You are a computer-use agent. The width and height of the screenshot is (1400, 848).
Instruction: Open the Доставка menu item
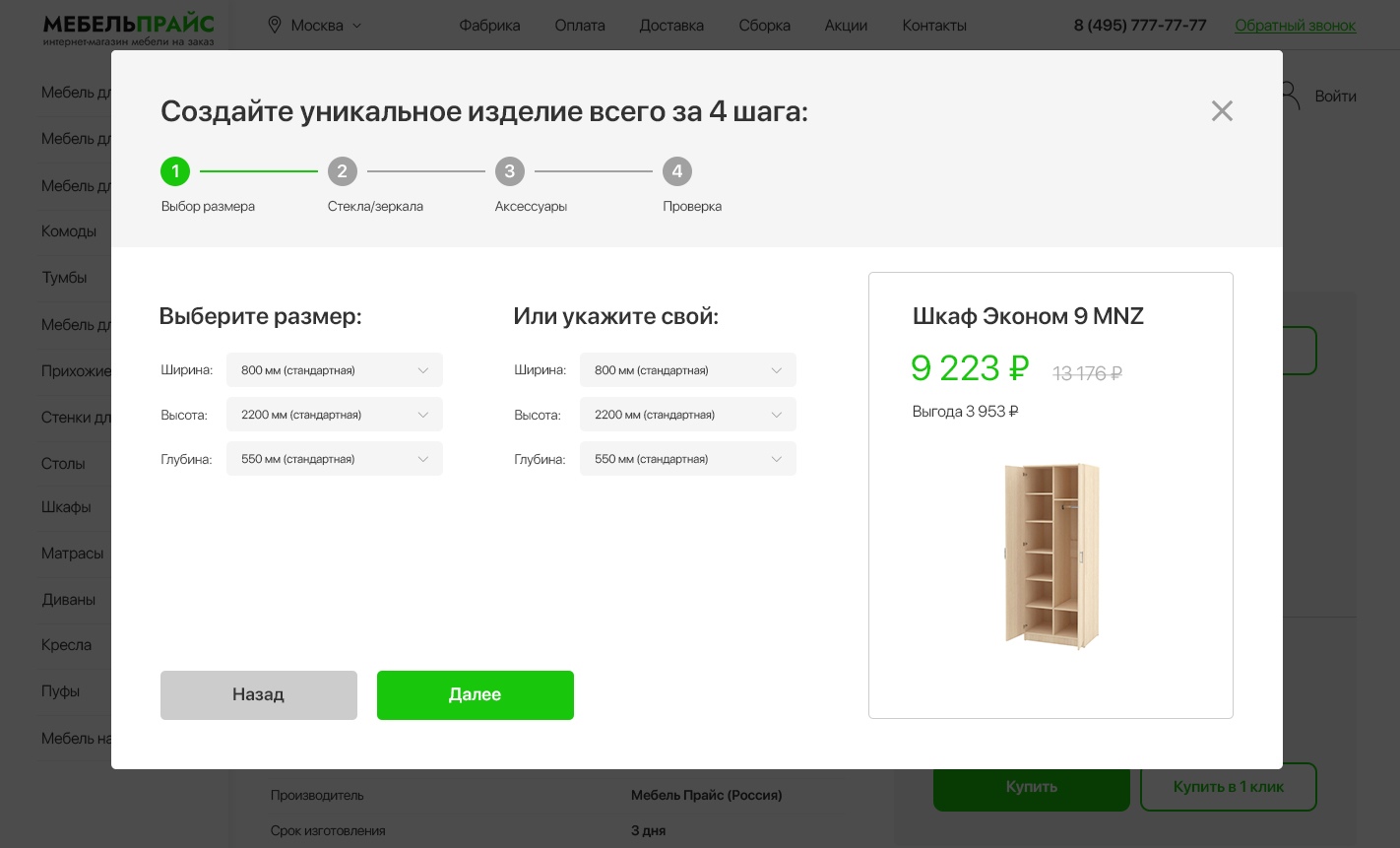(x=671, y=26)
